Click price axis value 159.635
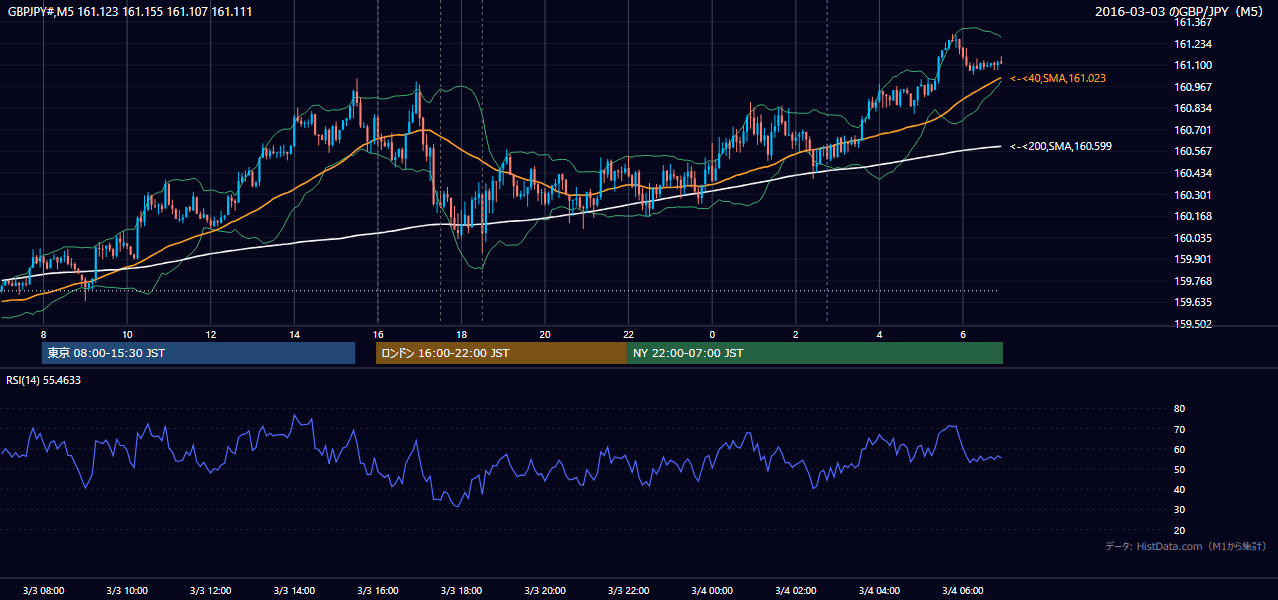Image resolution: width=1278 pixels, height=600 pixels. click(x=1192, y=302)
